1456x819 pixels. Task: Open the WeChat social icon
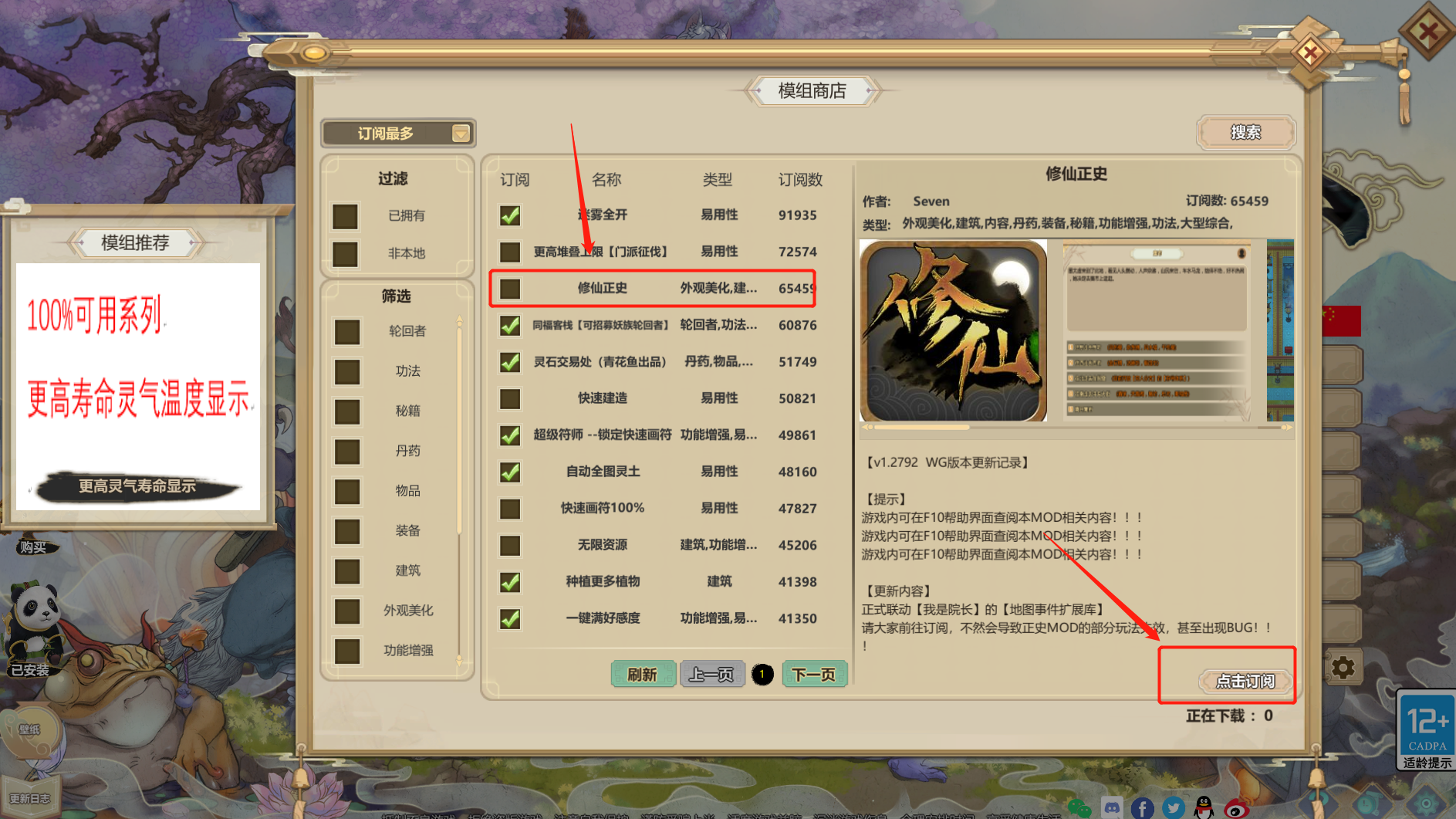point(1079,808)
